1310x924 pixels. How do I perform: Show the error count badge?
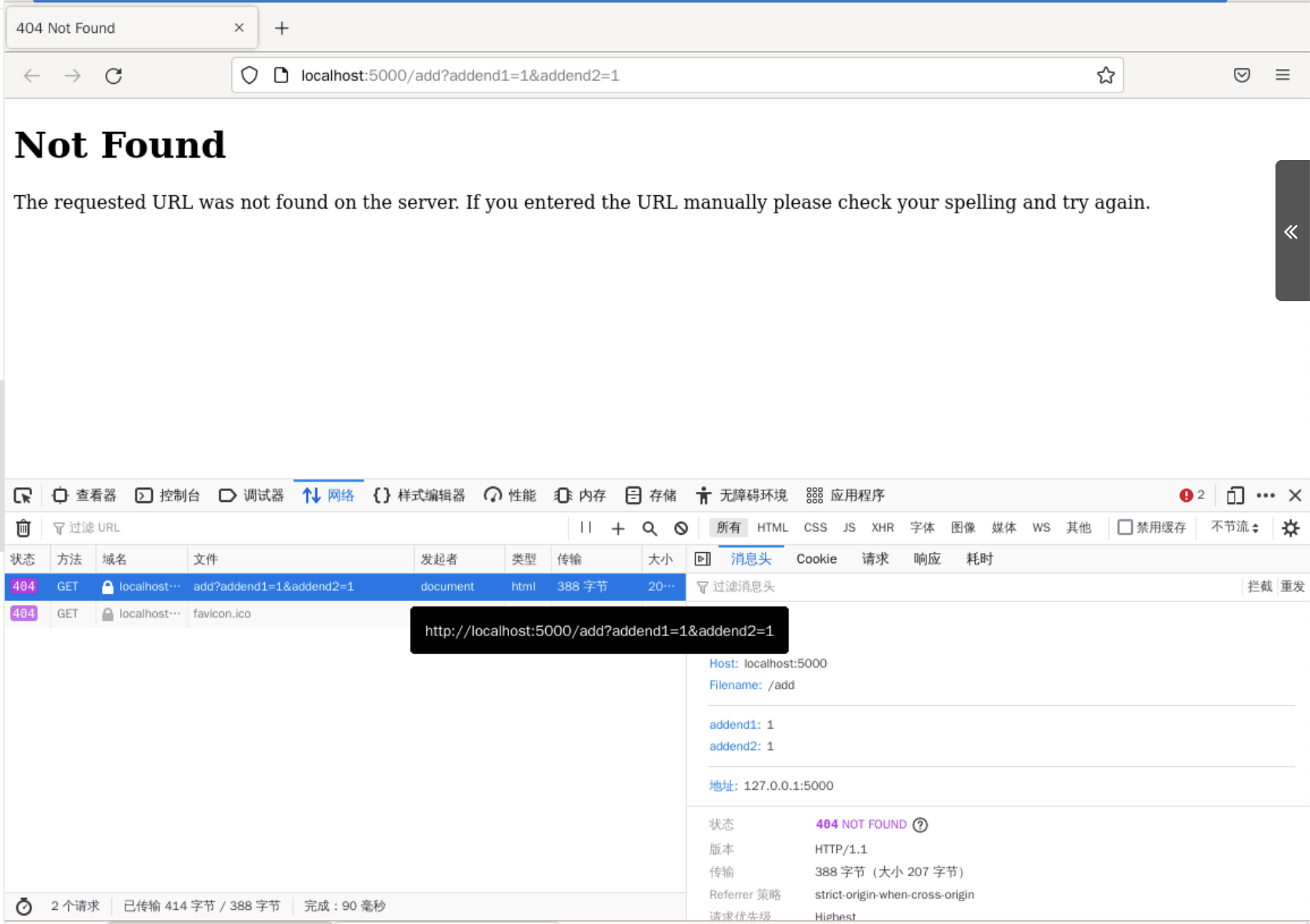pos(1192,495)
